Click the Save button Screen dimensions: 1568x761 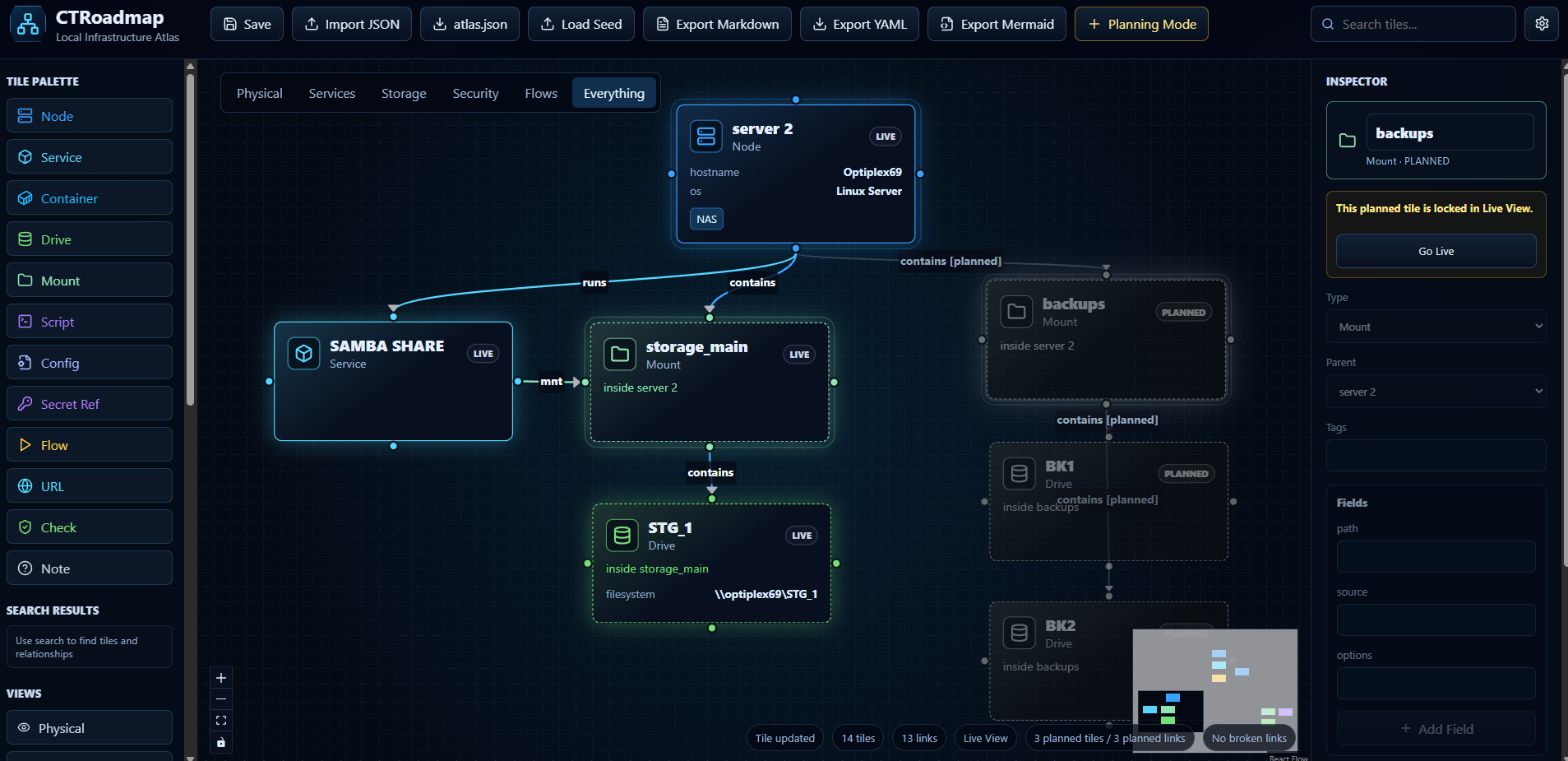pos(247,24)
